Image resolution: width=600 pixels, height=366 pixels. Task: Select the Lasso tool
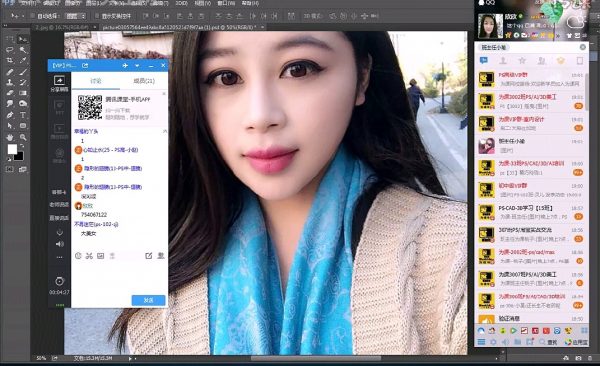[10, 50]
